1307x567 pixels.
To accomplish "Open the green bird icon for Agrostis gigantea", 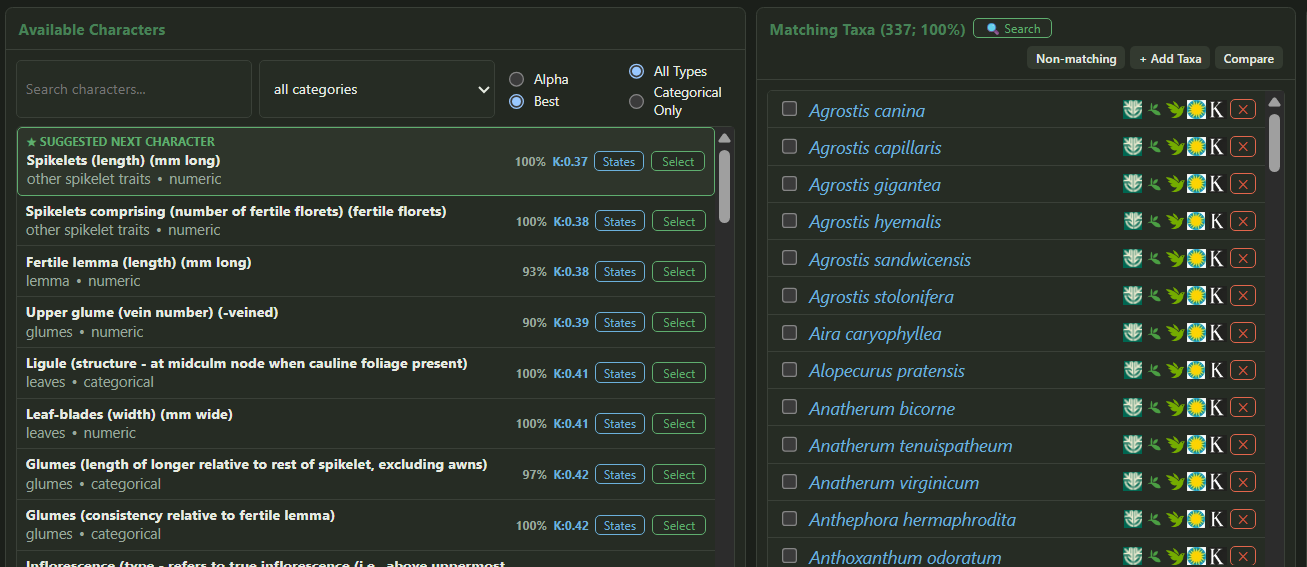I will pos(1175,184).
